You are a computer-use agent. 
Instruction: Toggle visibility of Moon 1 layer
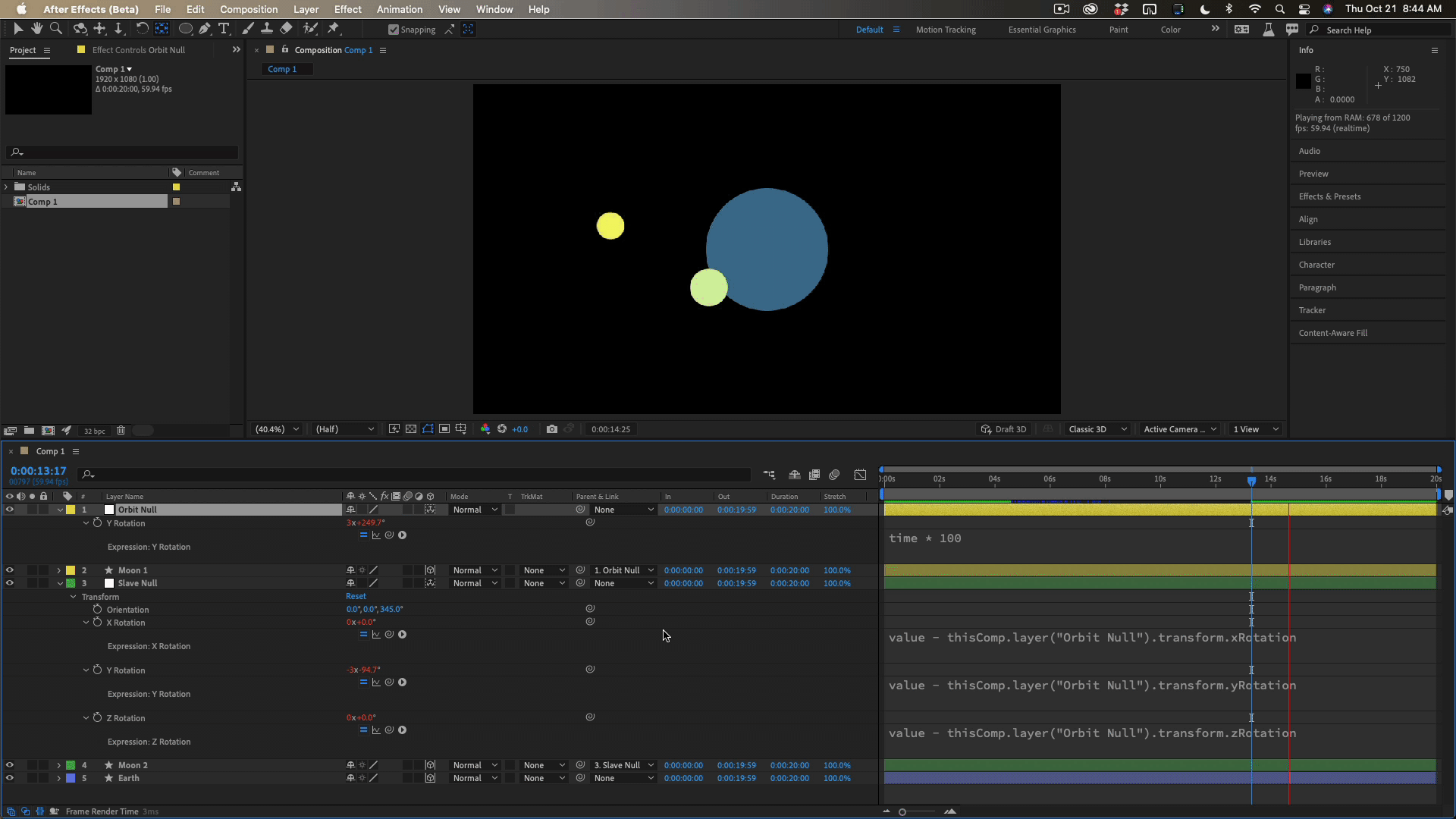[x=10, y=570]
